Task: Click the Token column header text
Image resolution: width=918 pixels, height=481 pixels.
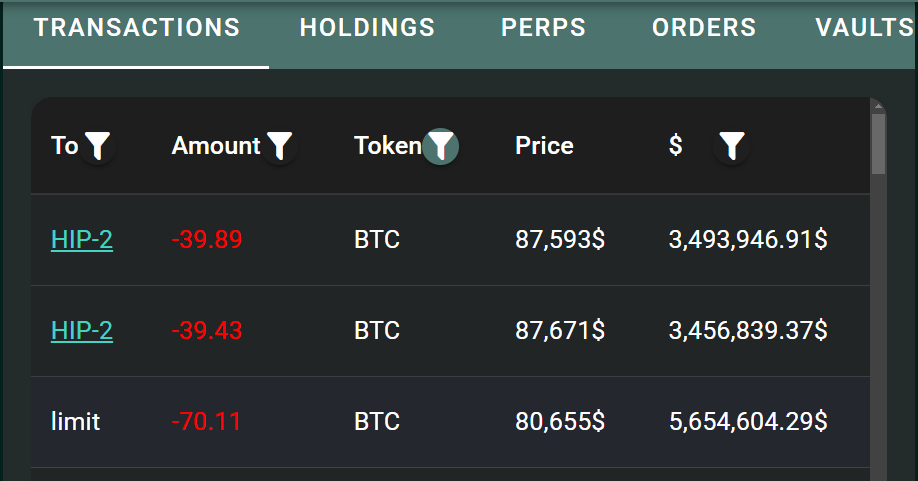Action: pos(387,146)
